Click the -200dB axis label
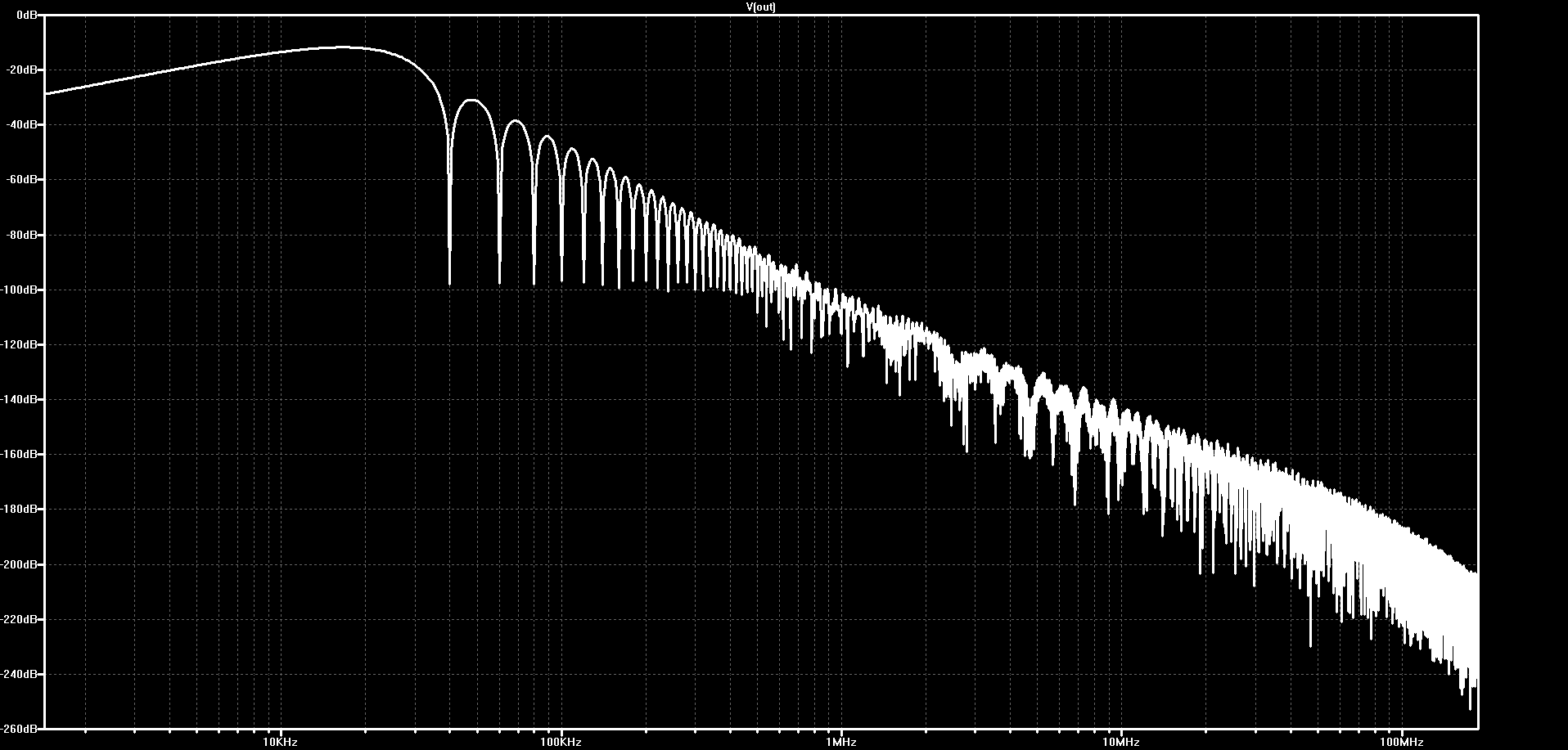The image size is (1568, 750). [x=20, y=564]
